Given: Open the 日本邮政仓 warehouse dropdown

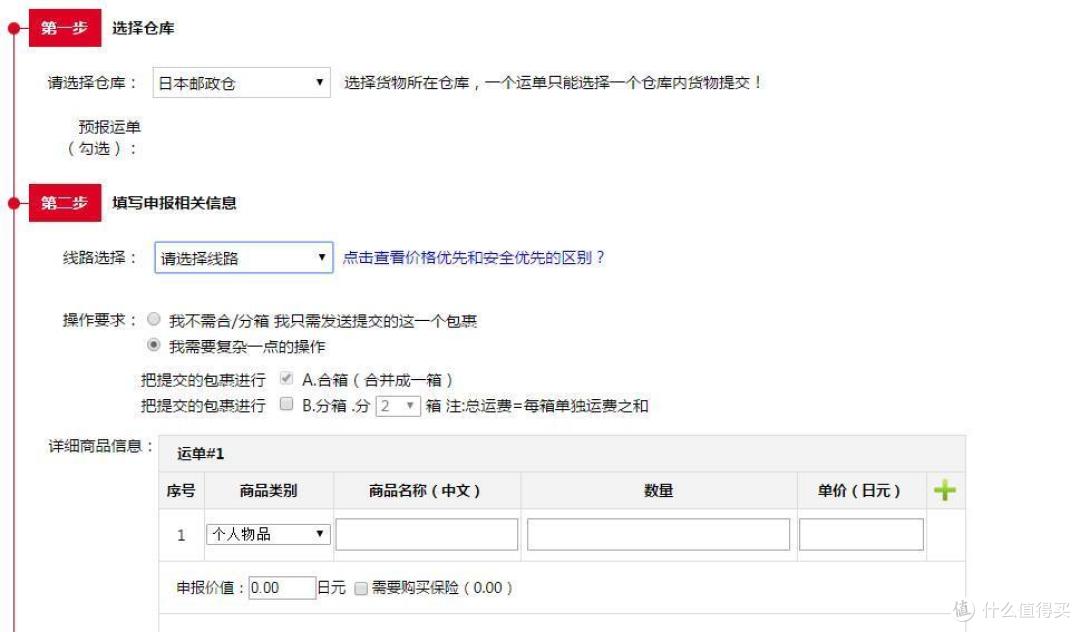Looking at the screenshot, I should click(x=241, y=83).
